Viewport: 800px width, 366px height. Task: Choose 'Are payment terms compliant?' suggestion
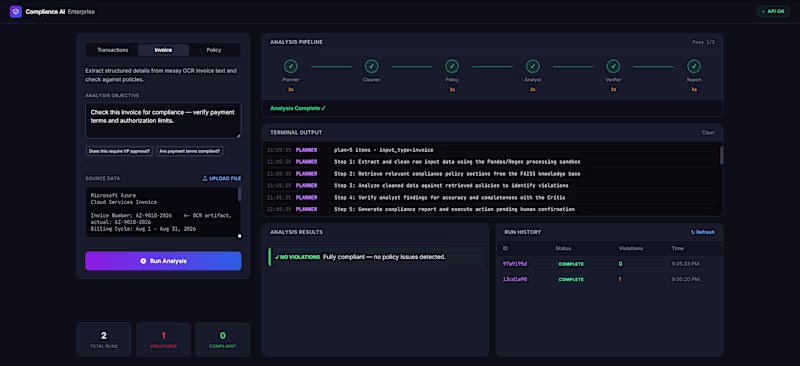coord(190,152)
